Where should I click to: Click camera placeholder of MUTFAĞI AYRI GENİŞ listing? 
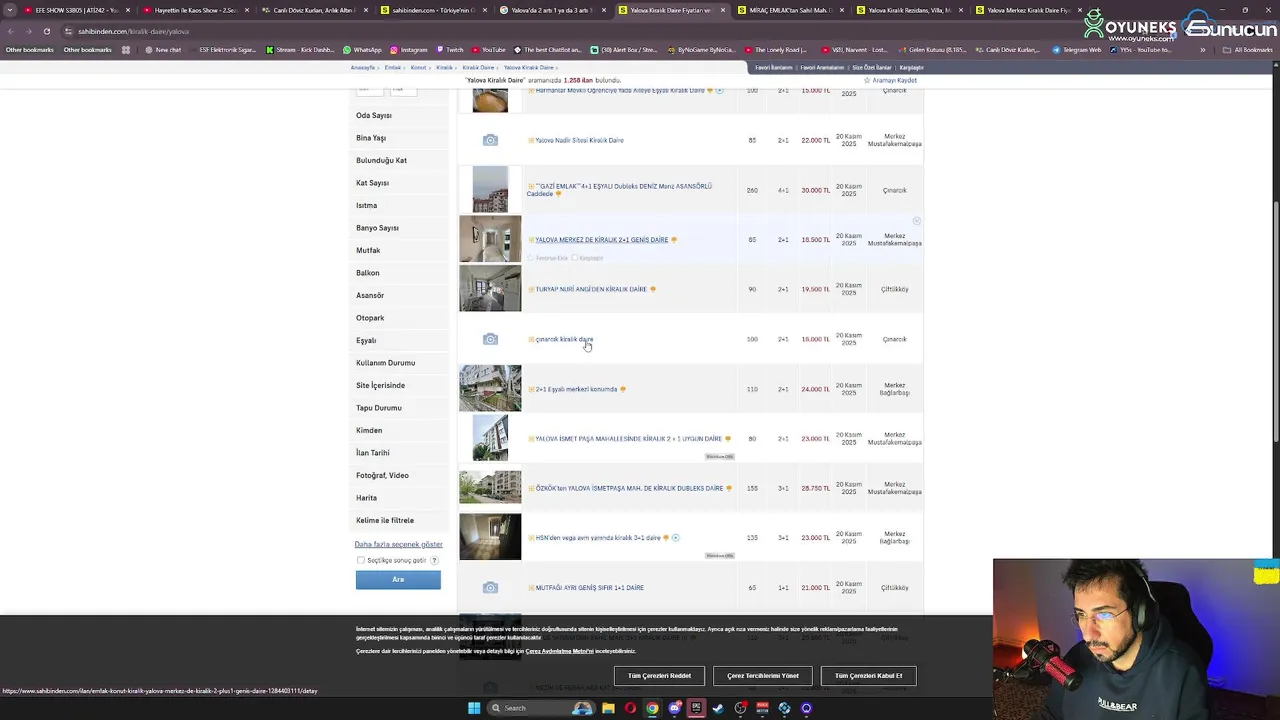[x=490, y=588]
